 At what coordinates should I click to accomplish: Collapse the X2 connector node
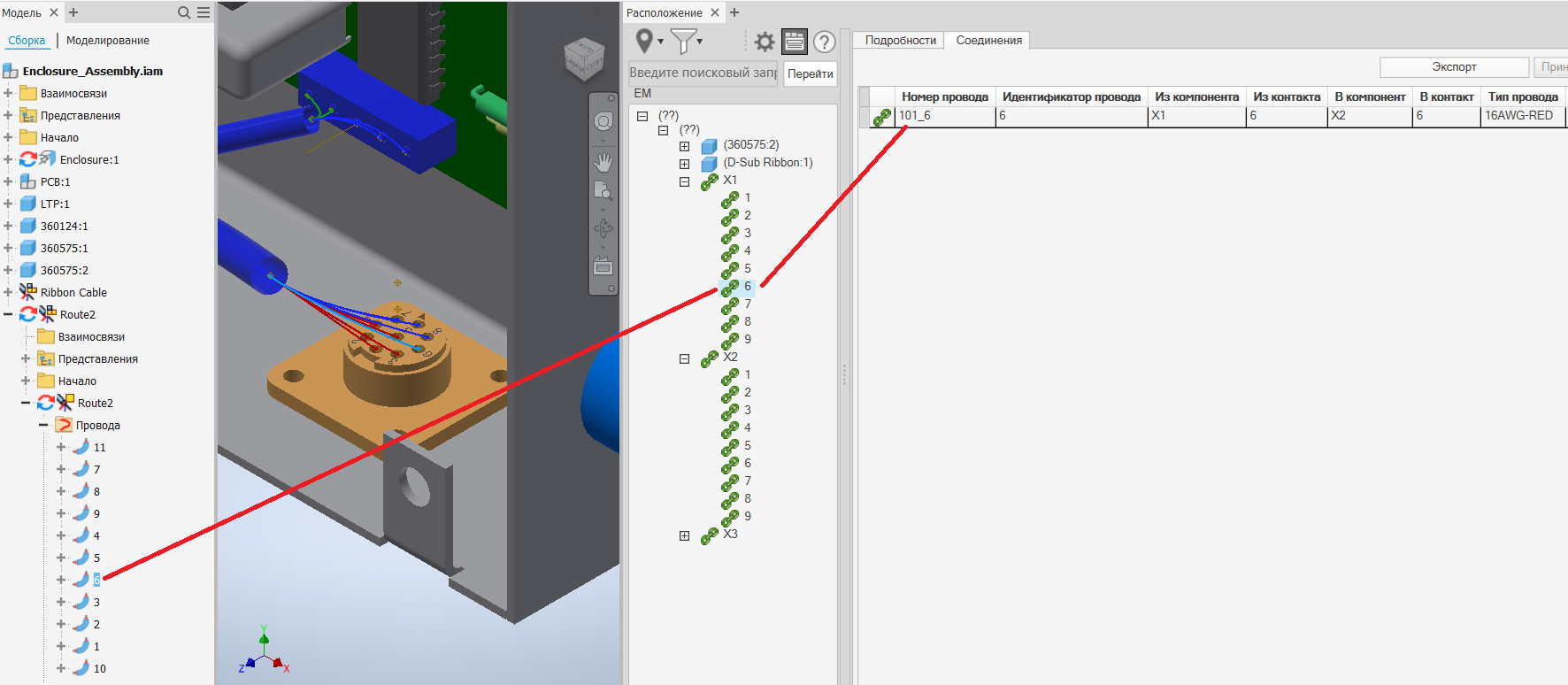click(684, 358)
